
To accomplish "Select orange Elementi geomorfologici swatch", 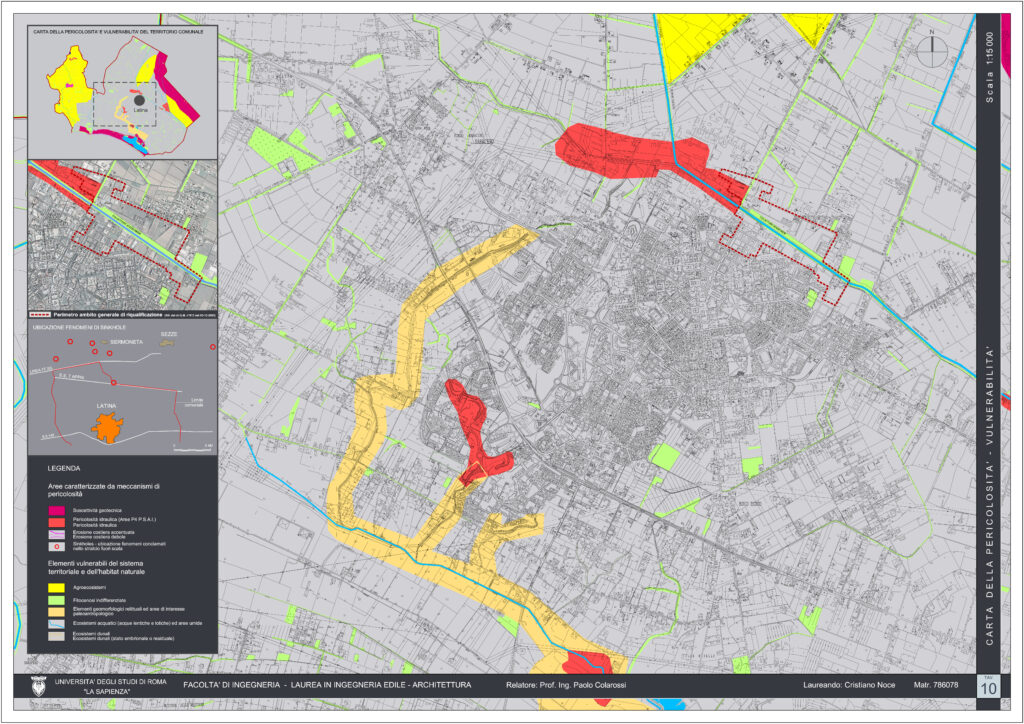I will point(56,612).
